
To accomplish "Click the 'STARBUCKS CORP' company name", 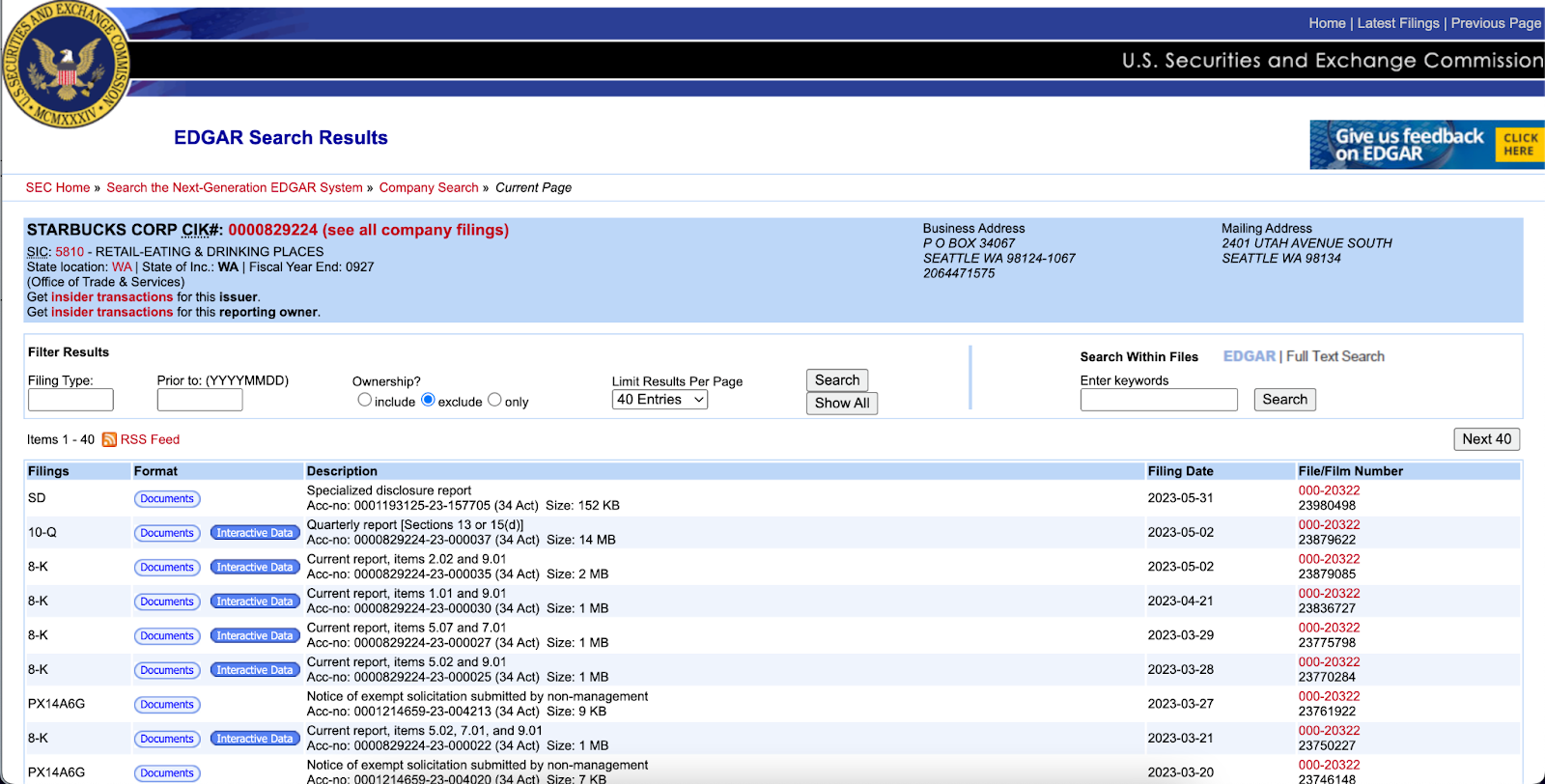I will 102,230.
